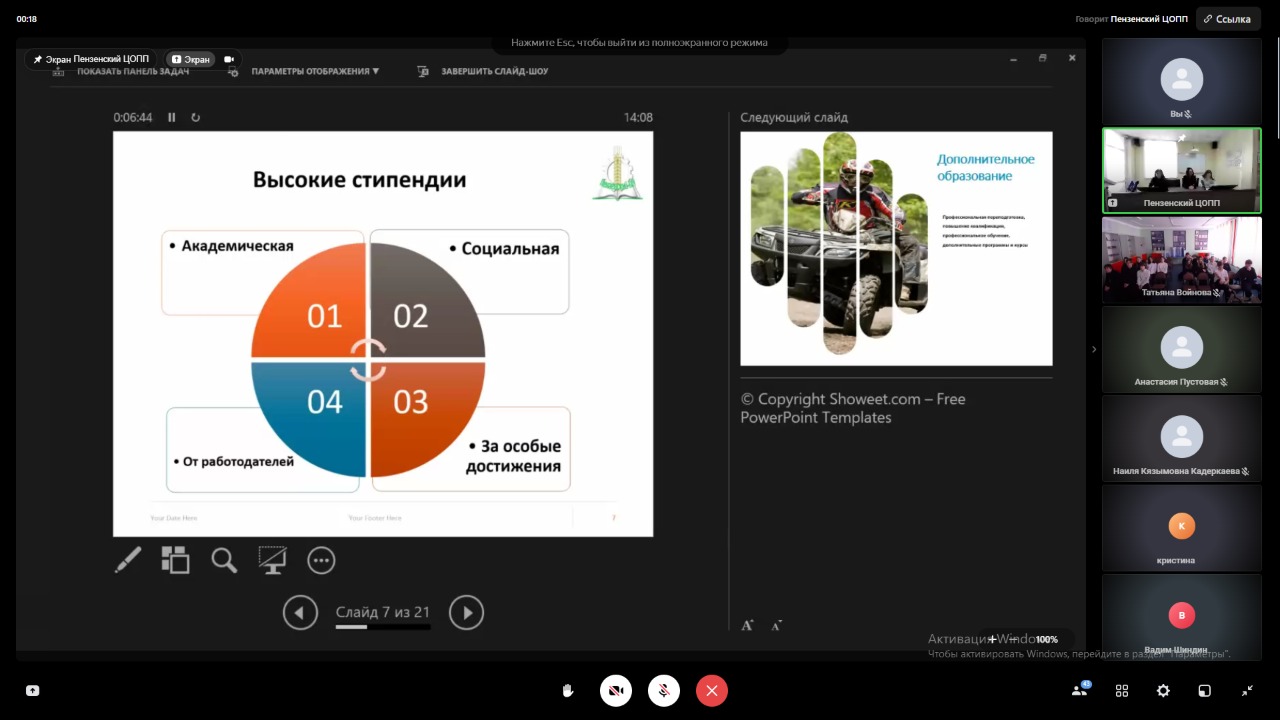
Task: Switch to the Экран tab
Action: tap(191, 59)
